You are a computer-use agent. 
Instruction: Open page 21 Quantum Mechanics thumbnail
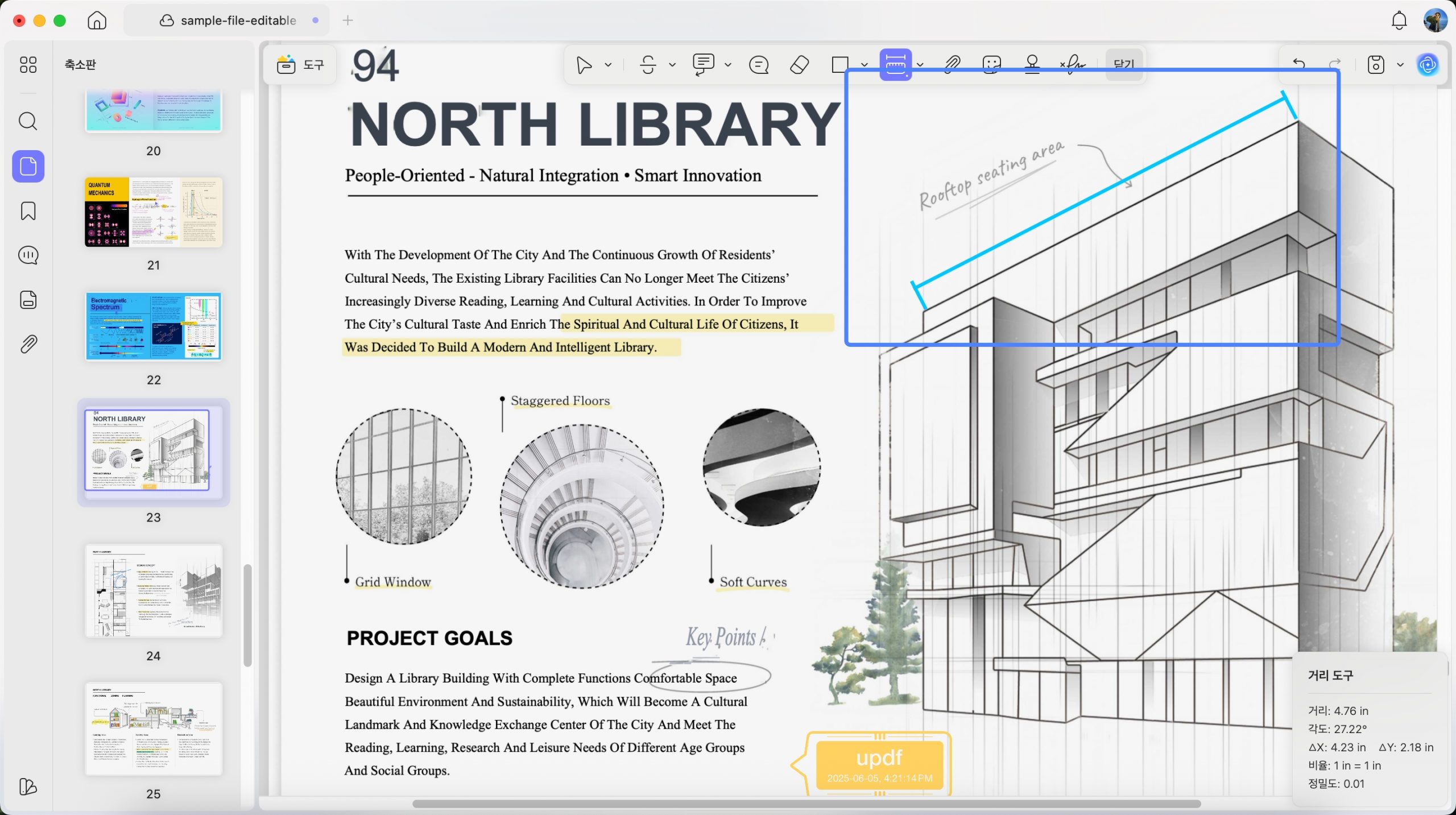point(154,212)
